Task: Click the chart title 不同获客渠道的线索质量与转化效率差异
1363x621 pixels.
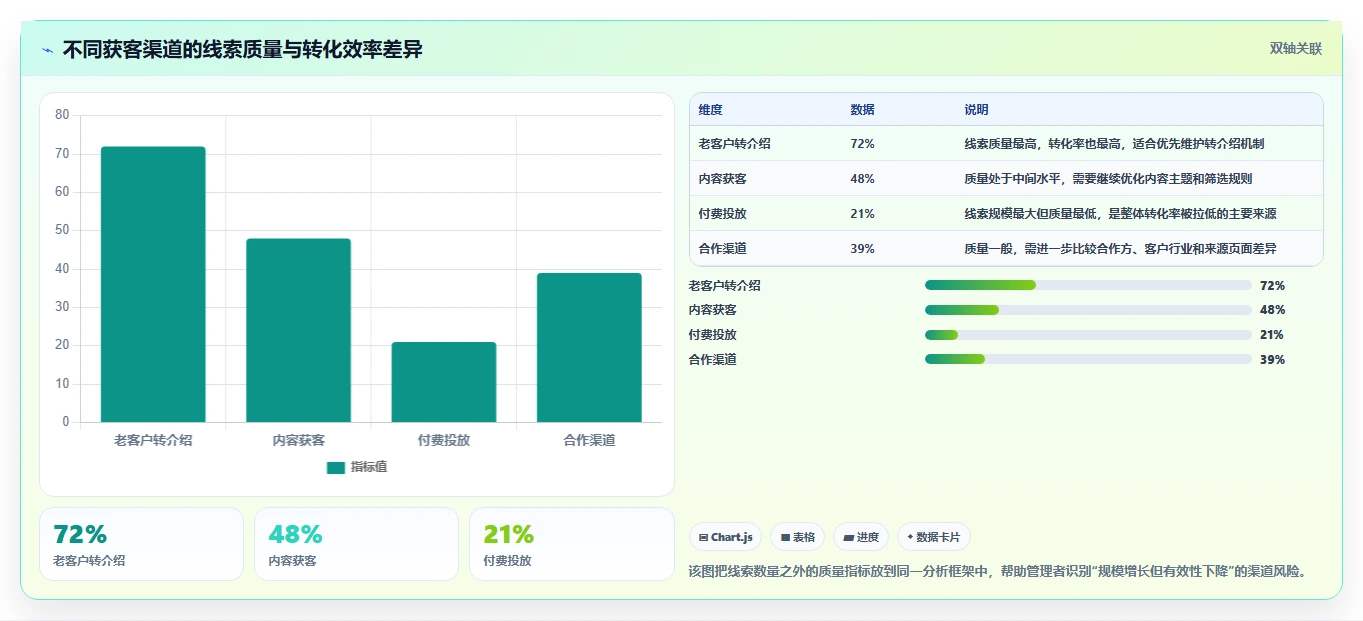Action: click(x=242, y=50)
